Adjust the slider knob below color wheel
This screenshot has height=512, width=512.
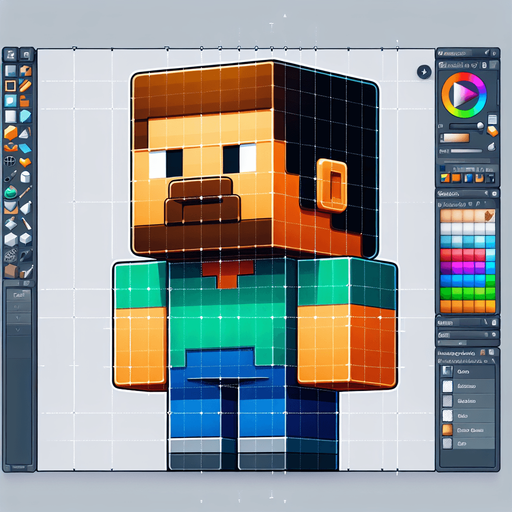[x=480, y=126]
